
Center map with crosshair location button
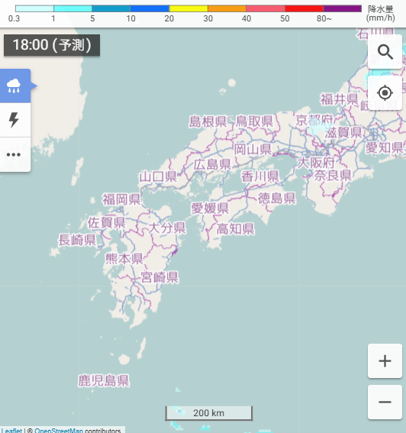[x=385, y=93]
